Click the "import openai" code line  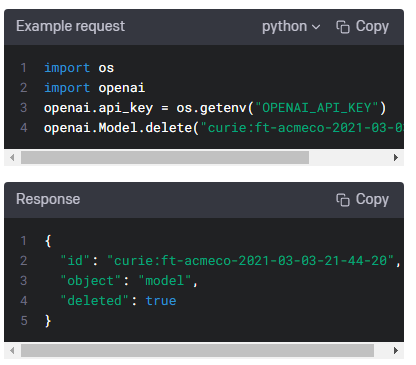[94, 88]
